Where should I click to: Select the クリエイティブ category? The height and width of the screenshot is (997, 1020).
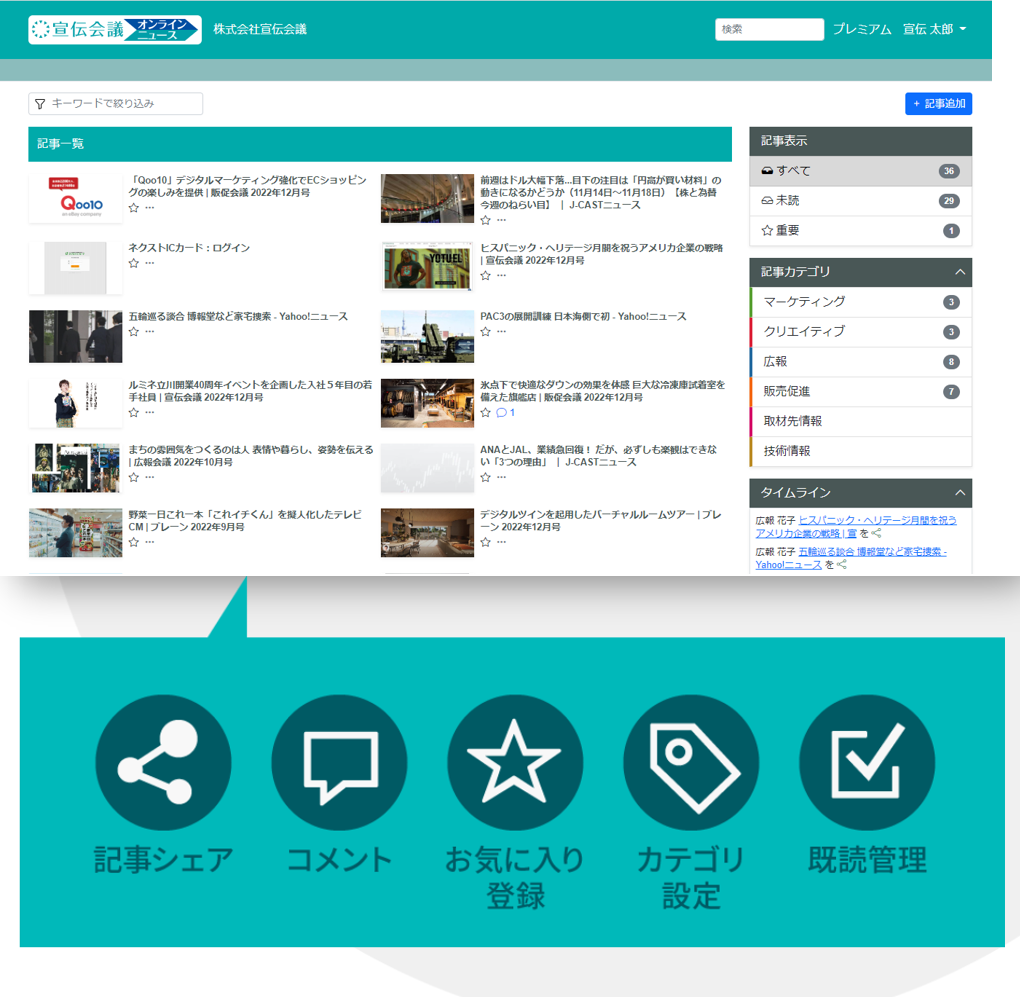point(860,332)
